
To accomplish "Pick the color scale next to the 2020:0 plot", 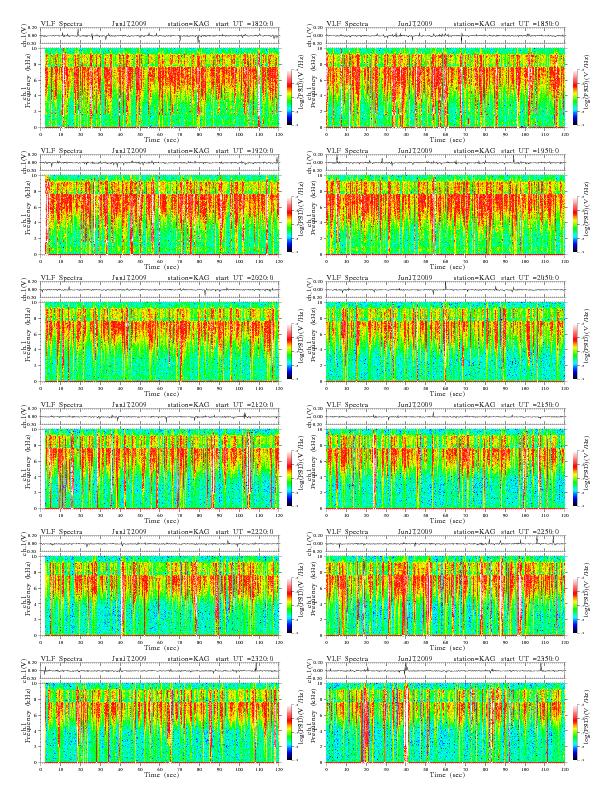I will pyautogui.click(x=289, y=352).
